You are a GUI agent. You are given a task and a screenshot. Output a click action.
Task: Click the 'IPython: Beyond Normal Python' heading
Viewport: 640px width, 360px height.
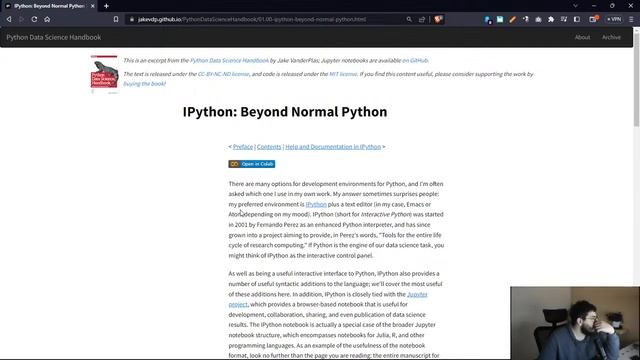(x=285, y=111)
